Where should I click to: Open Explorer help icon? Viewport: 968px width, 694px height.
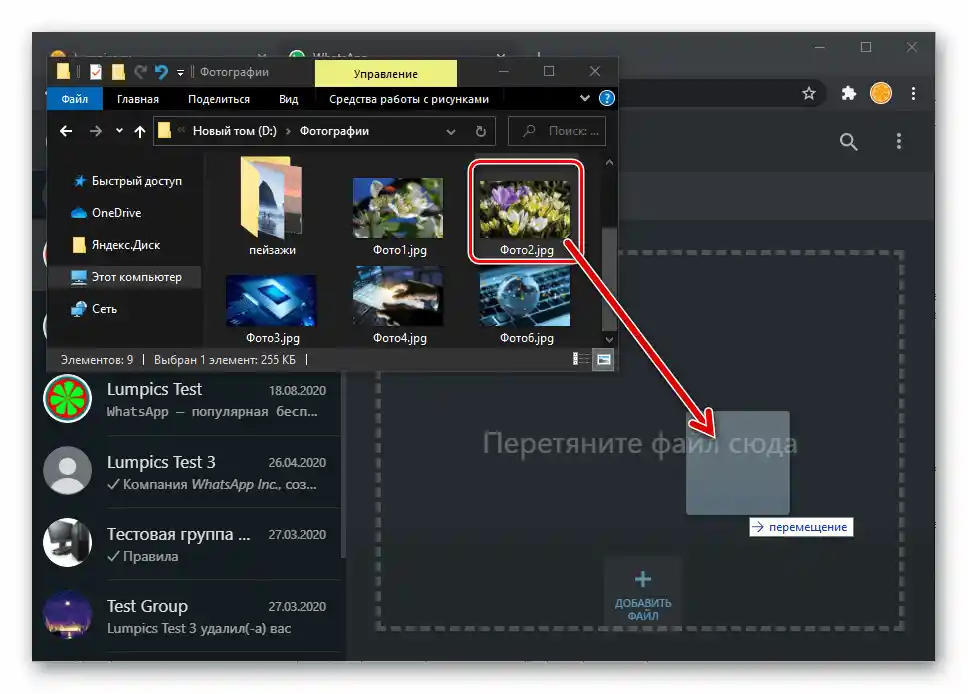607,98
